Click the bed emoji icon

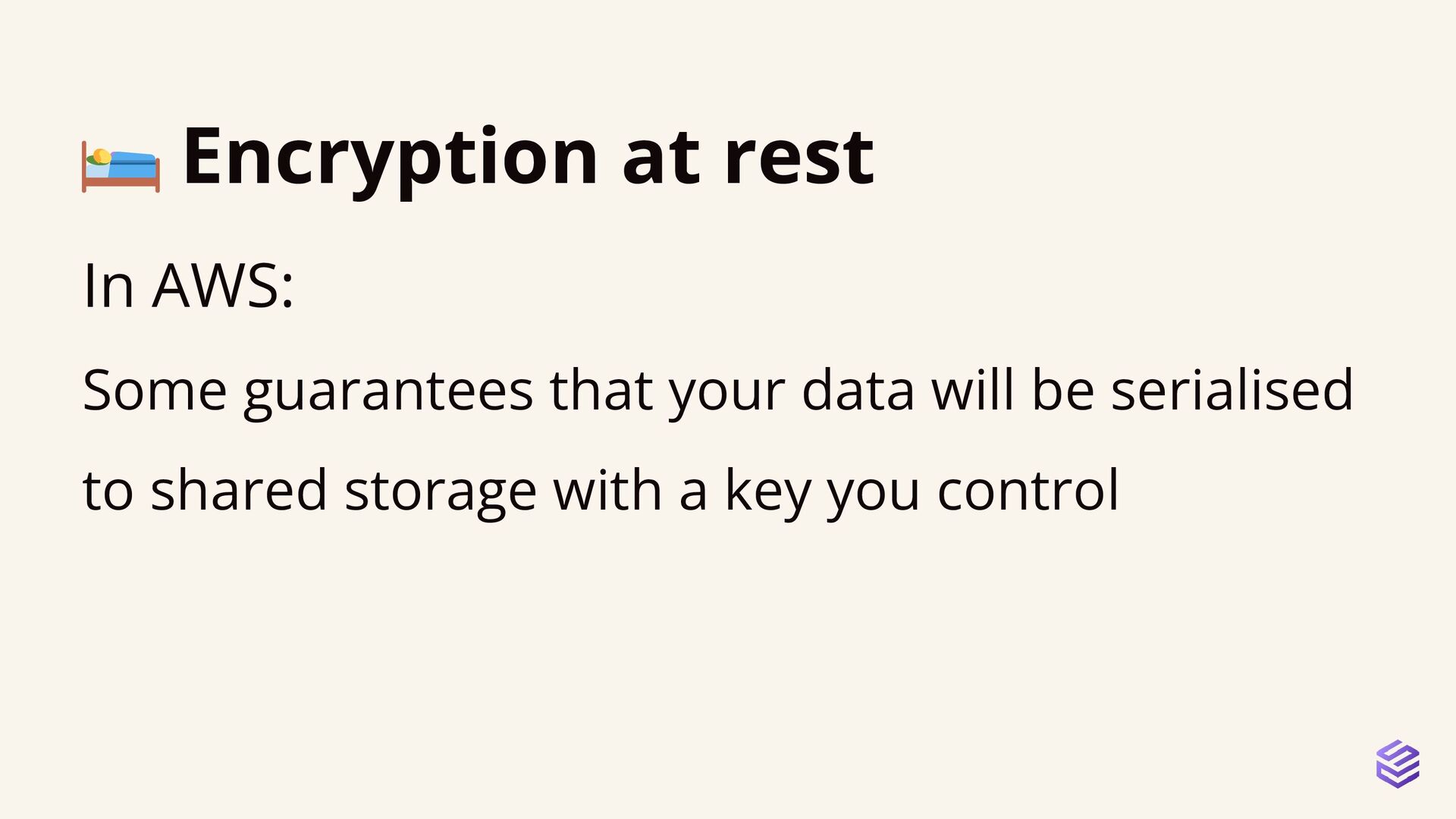[121, 168]
